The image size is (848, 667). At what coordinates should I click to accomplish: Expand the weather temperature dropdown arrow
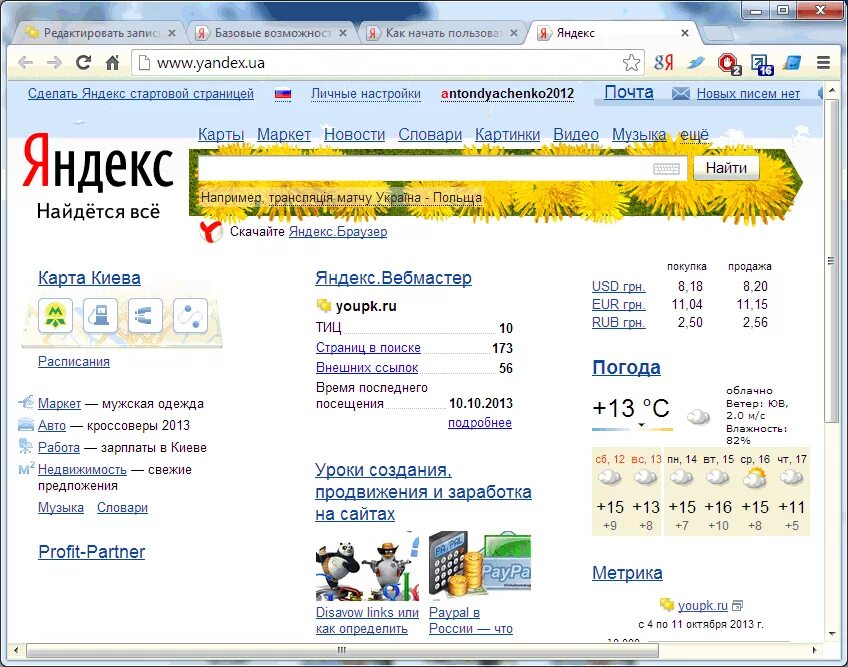[641, 425]
